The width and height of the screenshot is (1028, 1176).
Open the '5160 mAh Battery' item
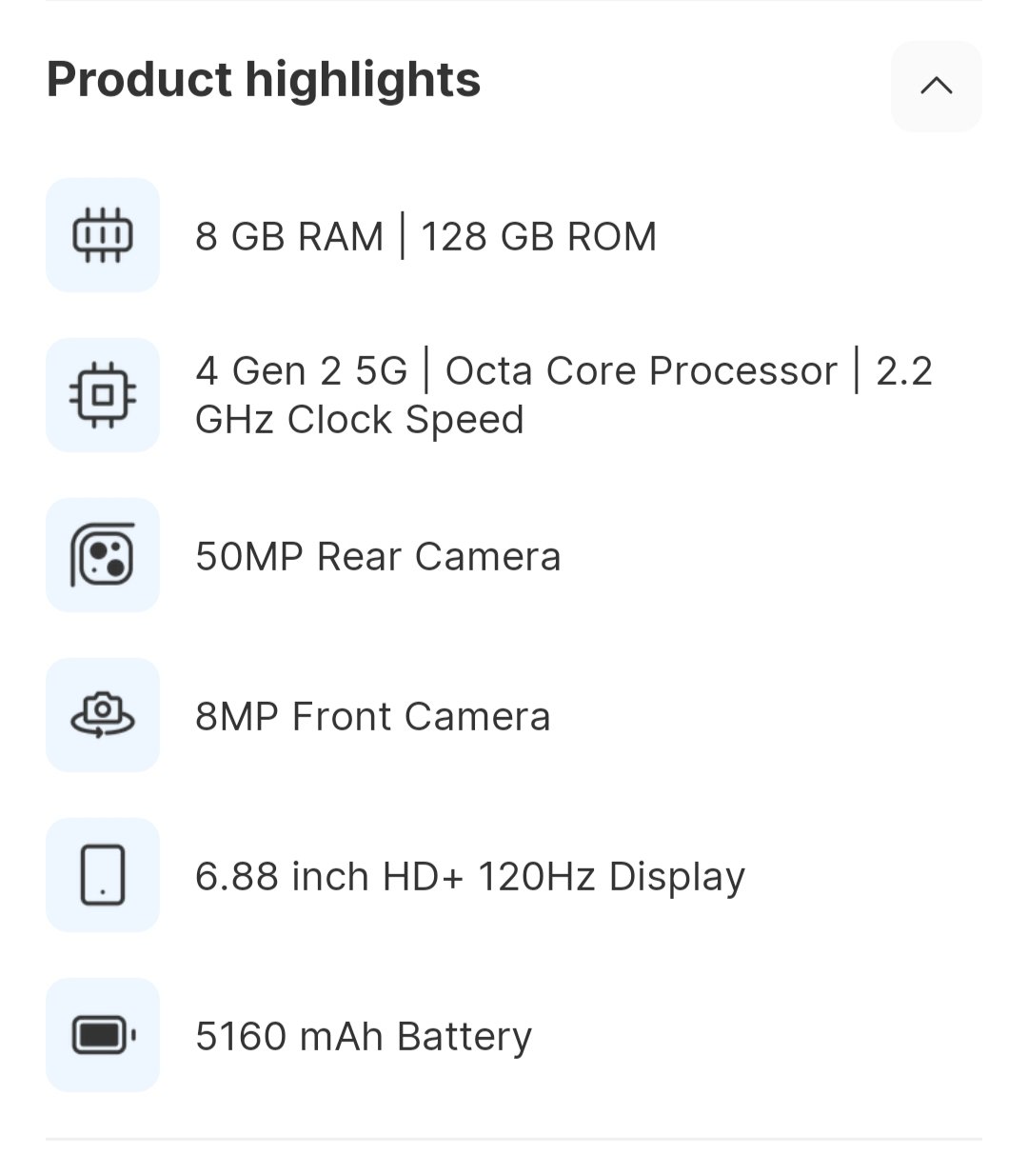pyautogui.click(x=363, y=1037)
